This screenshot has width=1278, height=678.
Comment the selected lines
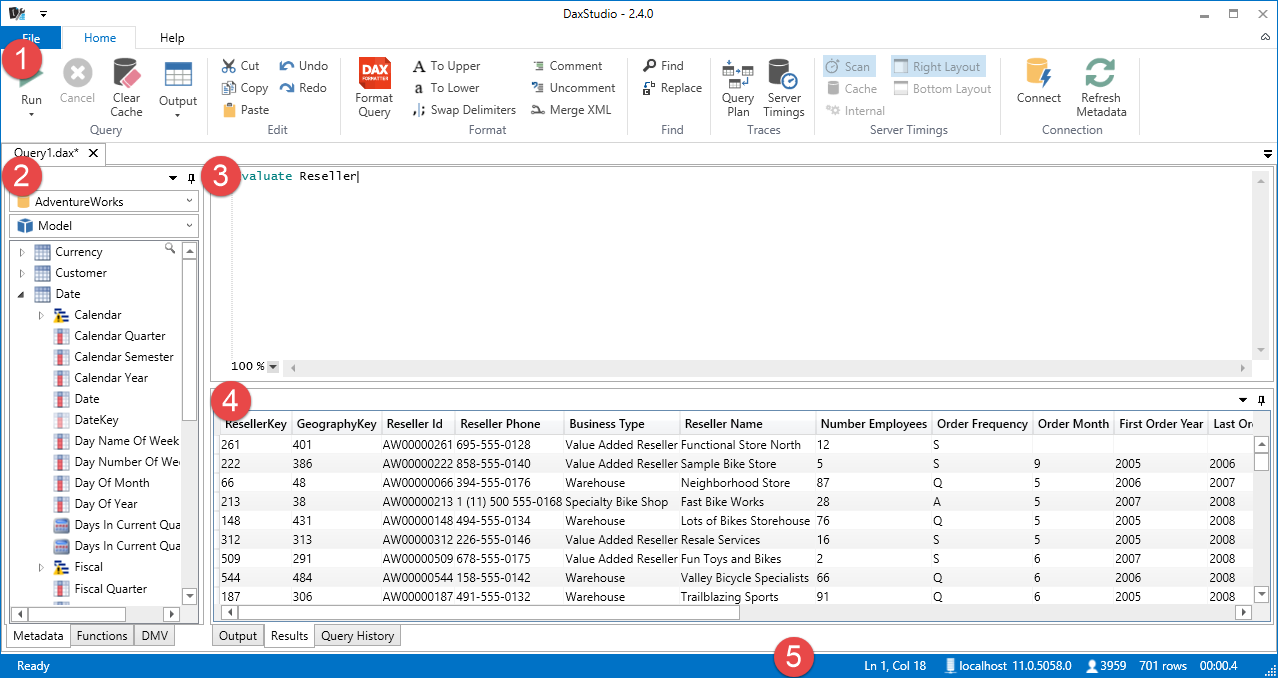(x=567, y=66)
